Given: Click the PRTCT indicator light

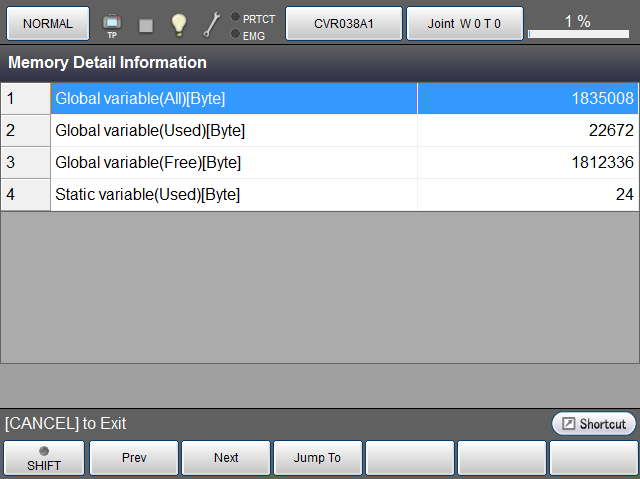Looking at the screenshot, I should pos(235,17).
